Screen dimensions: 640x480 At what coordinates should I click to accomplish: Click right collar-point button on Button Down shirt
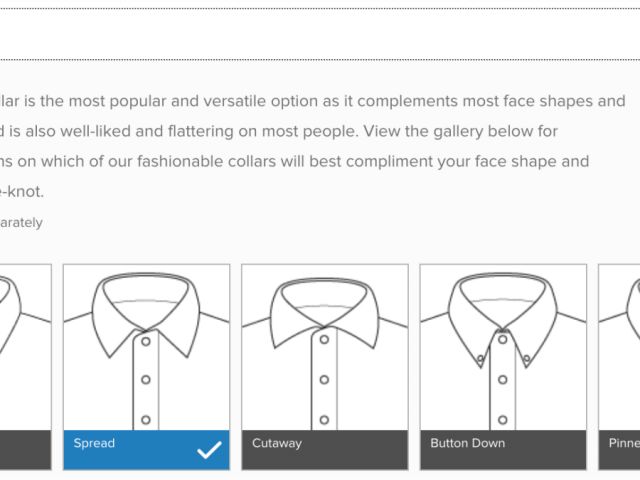(526, 358)
